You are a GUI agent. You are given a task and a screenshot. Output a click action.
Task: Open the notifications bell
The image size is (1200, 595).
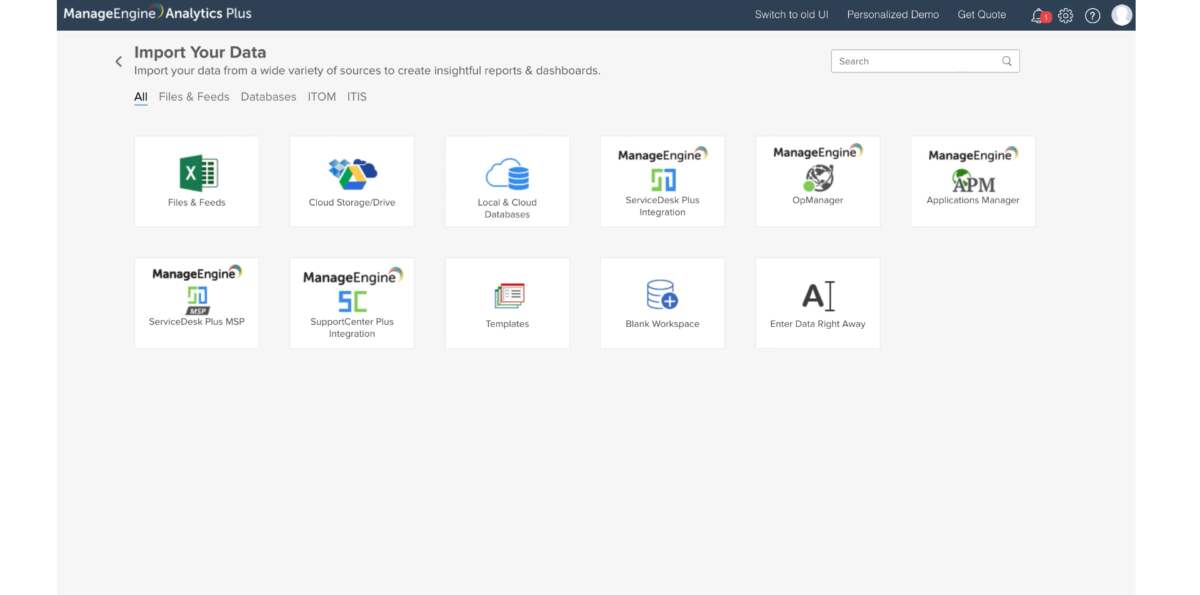pos(1037,15)
